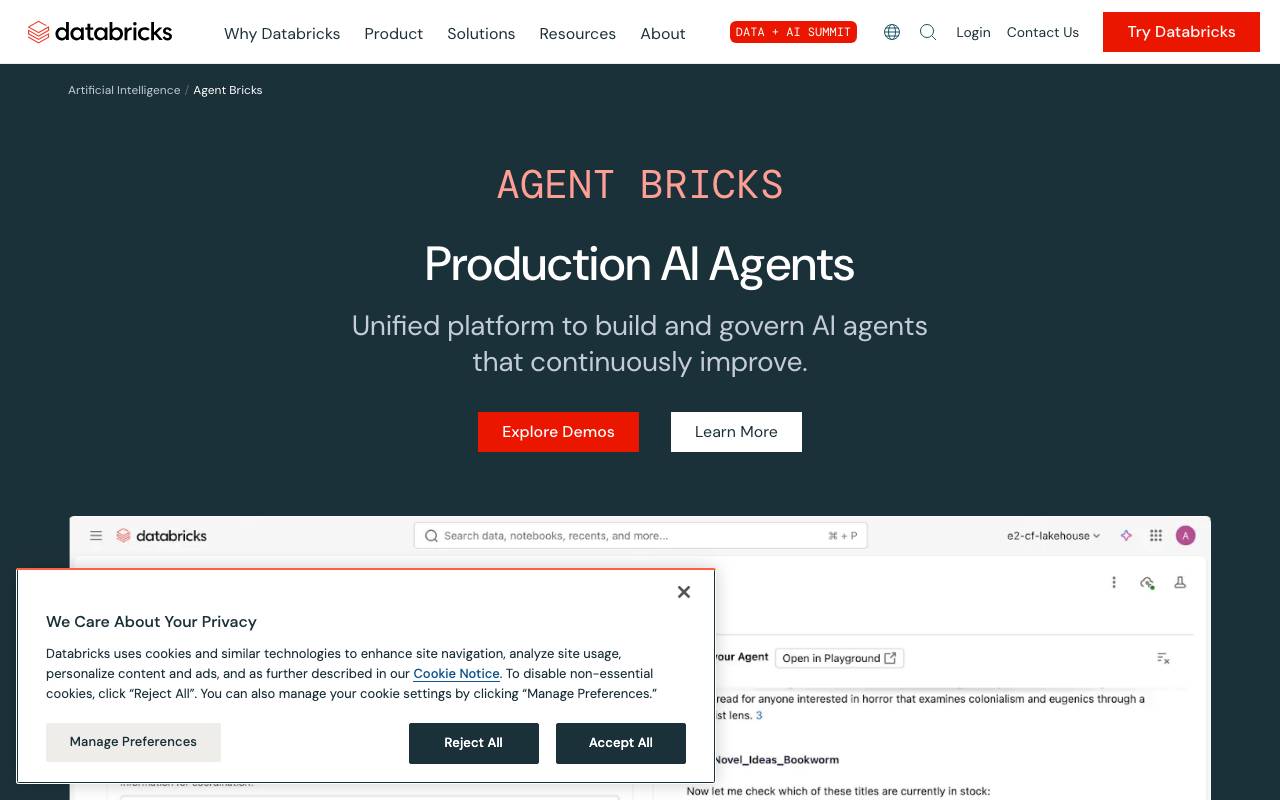Click Manage Preferences button

click(133, 742)
